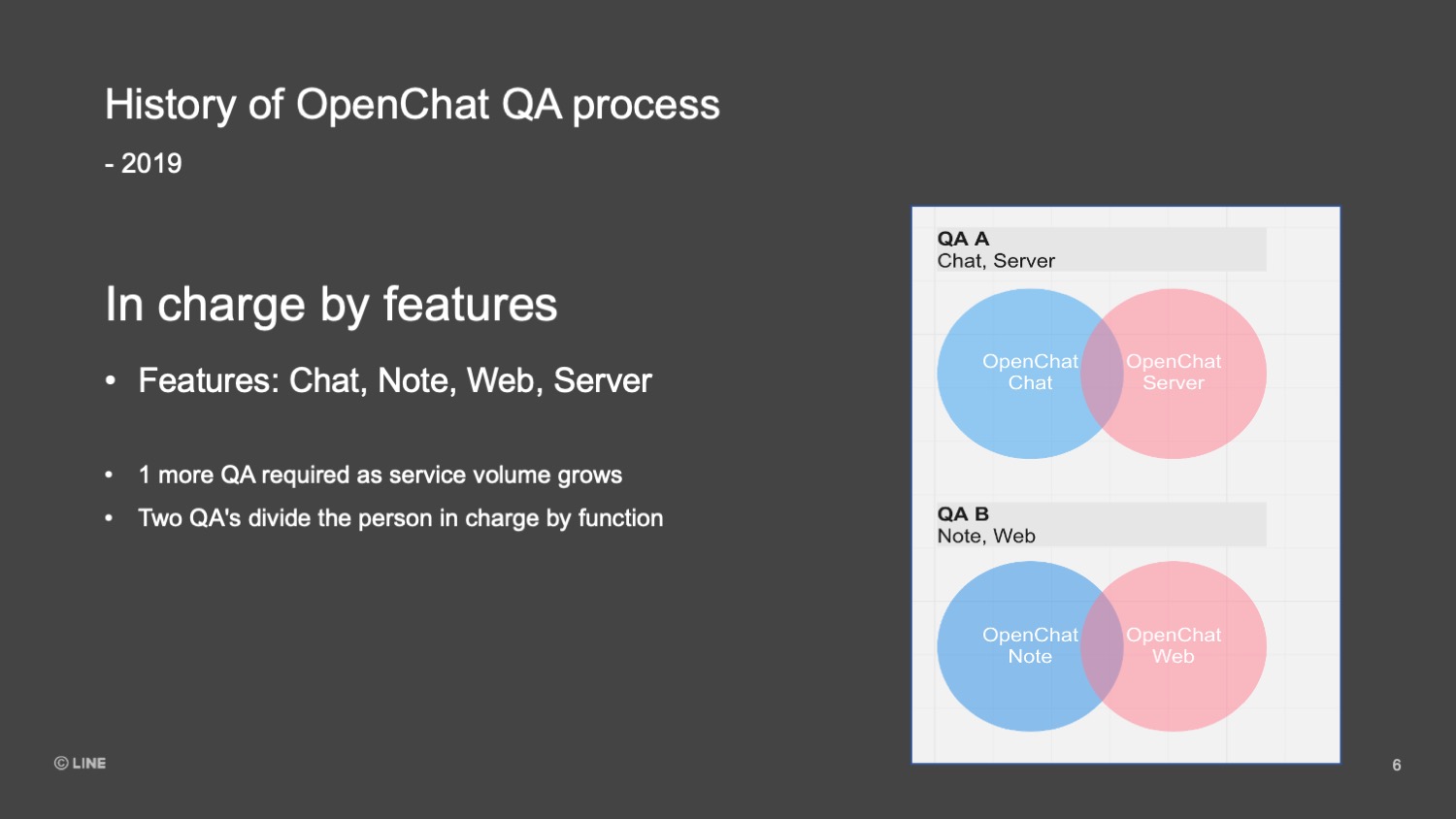Click the LINE copyright logo
The width and height of the screenshot is (1456, 819).
pos(80,763)
